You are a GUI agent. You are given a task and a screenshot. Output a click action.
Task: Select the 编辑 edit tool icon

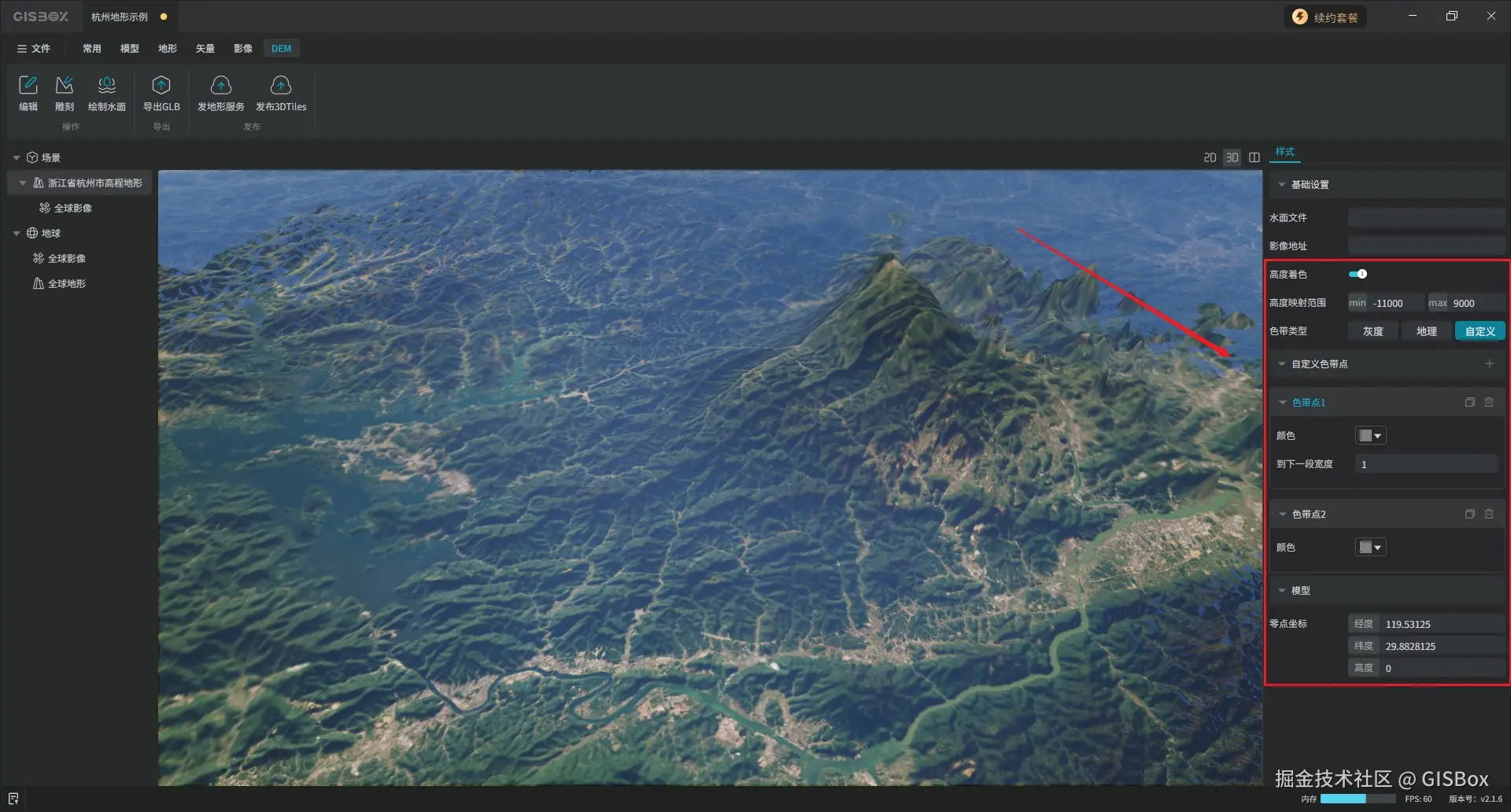tap(28, 85)
